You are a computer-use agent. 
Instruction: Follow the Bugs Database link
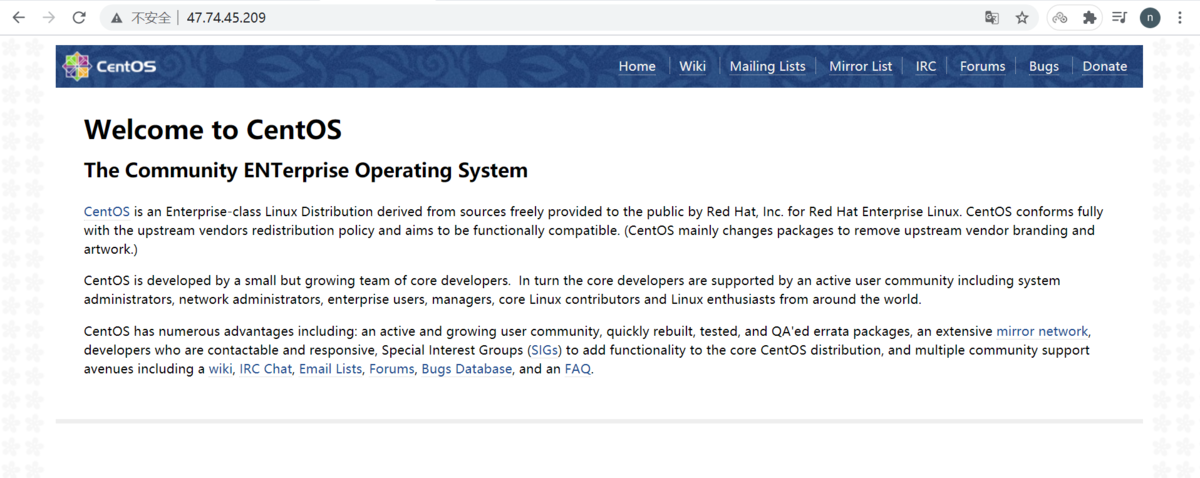coord(466,369)
